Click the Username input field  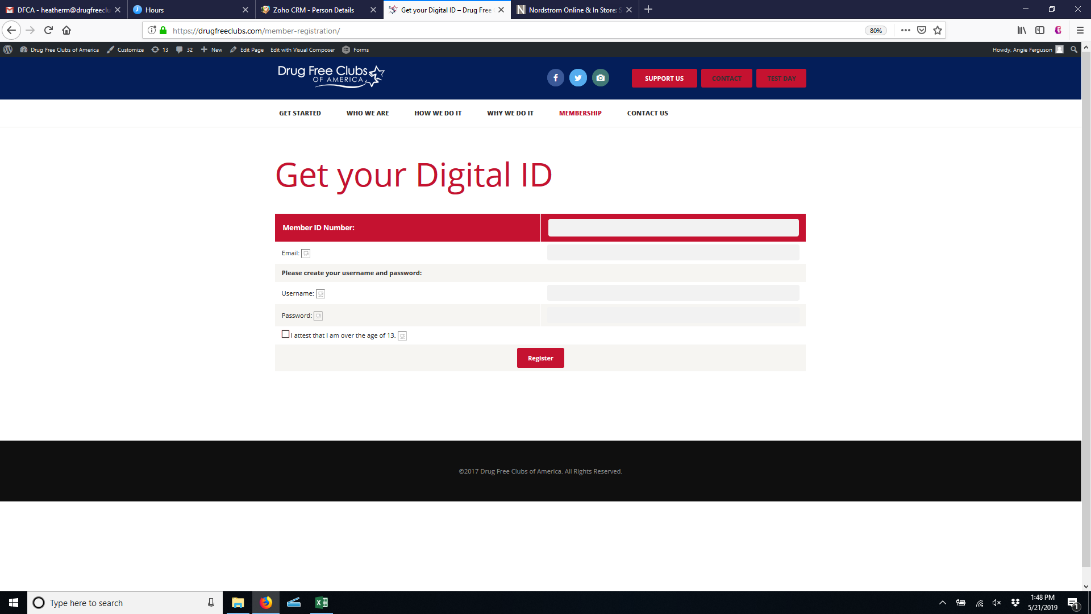[x=673, y=293]
